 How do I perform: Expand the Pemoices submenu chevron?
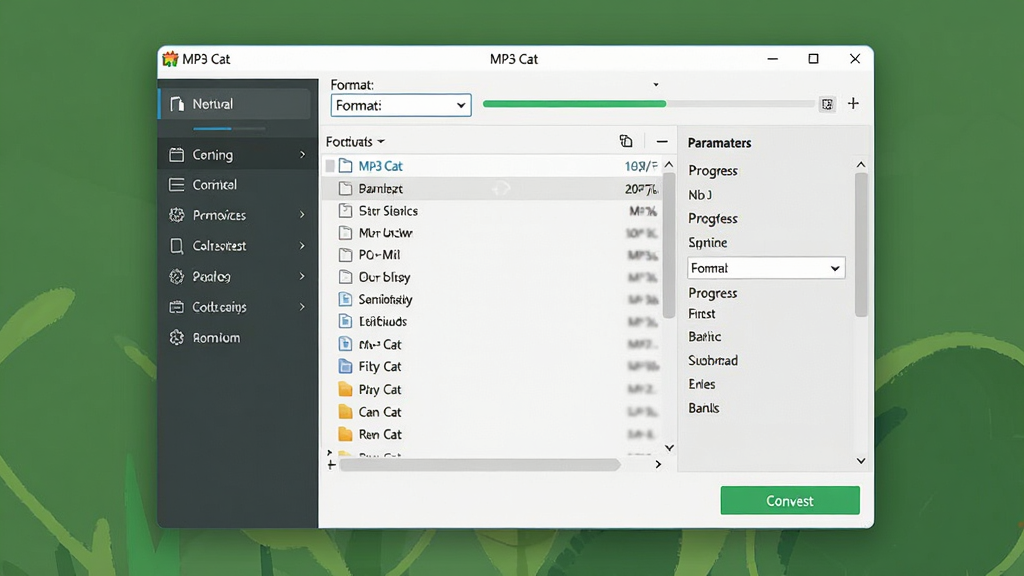point(302,215)
